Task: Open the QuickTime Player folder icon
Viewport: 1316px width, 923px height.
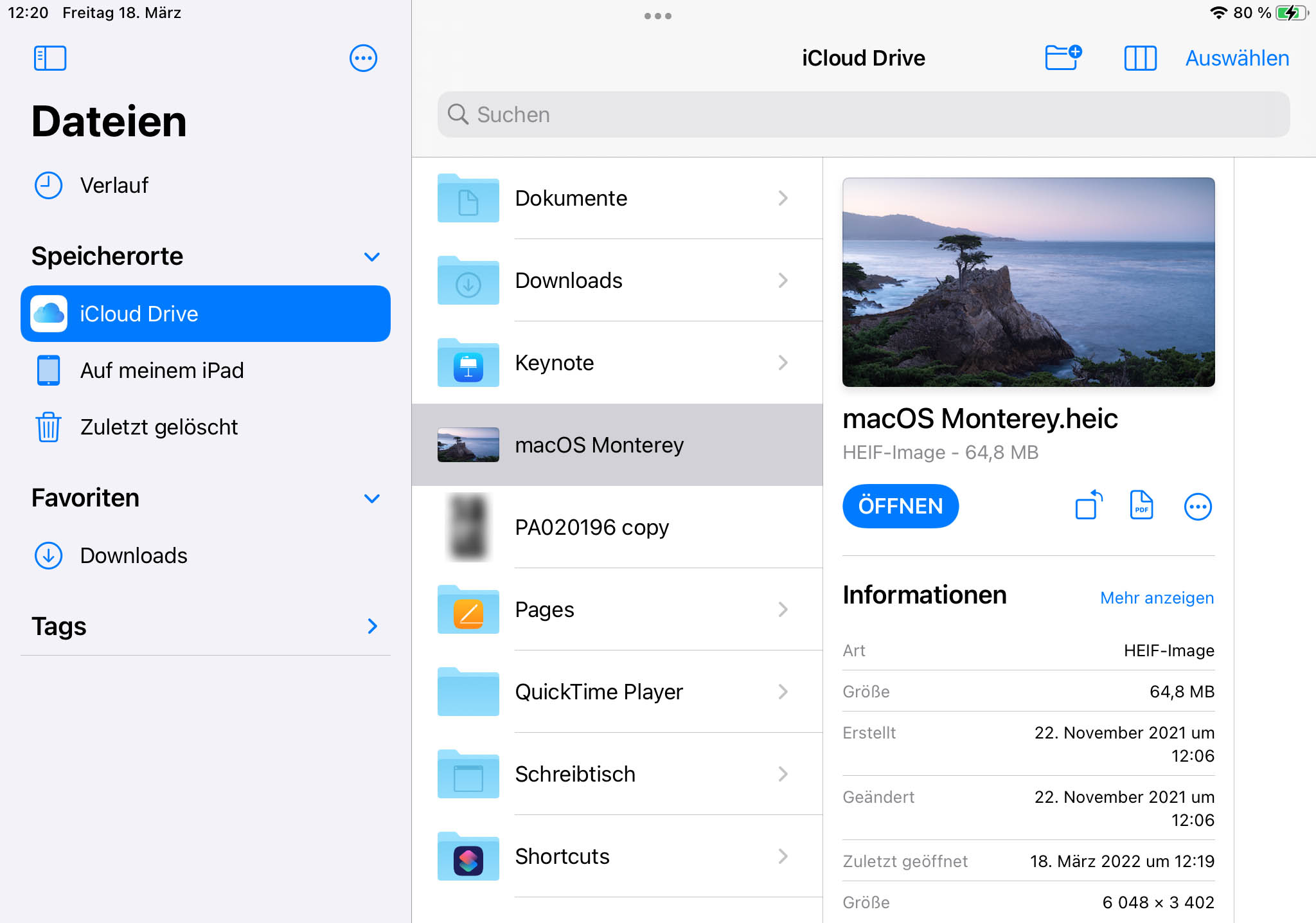Action: pos(468,692)
